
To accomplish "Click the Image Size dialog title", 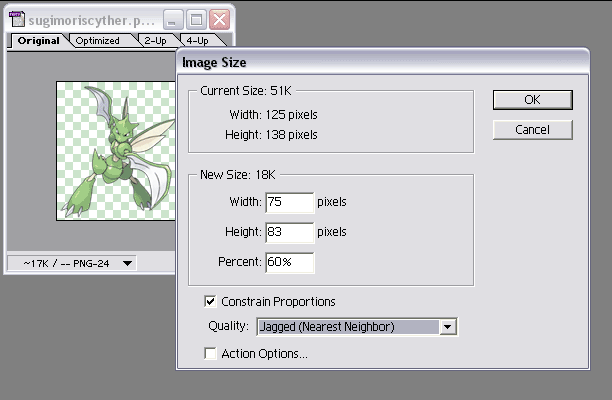I will [x=214, y=62].
